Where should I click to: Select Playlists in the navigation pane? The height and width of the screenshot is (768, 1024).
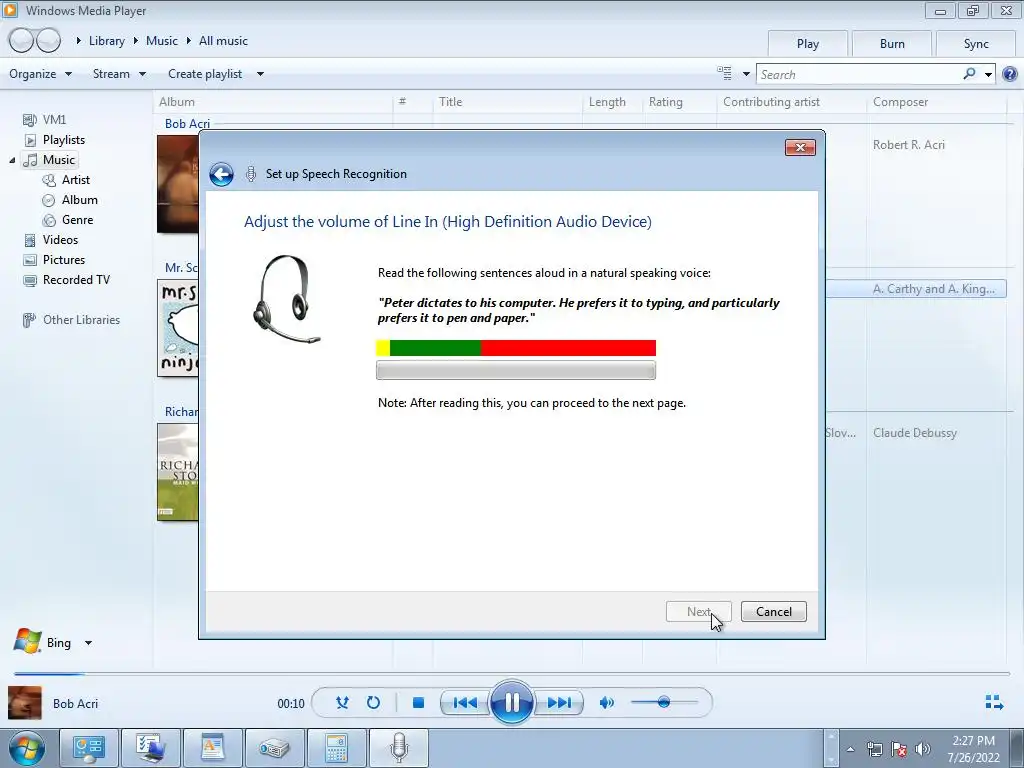tap(63, 140)
